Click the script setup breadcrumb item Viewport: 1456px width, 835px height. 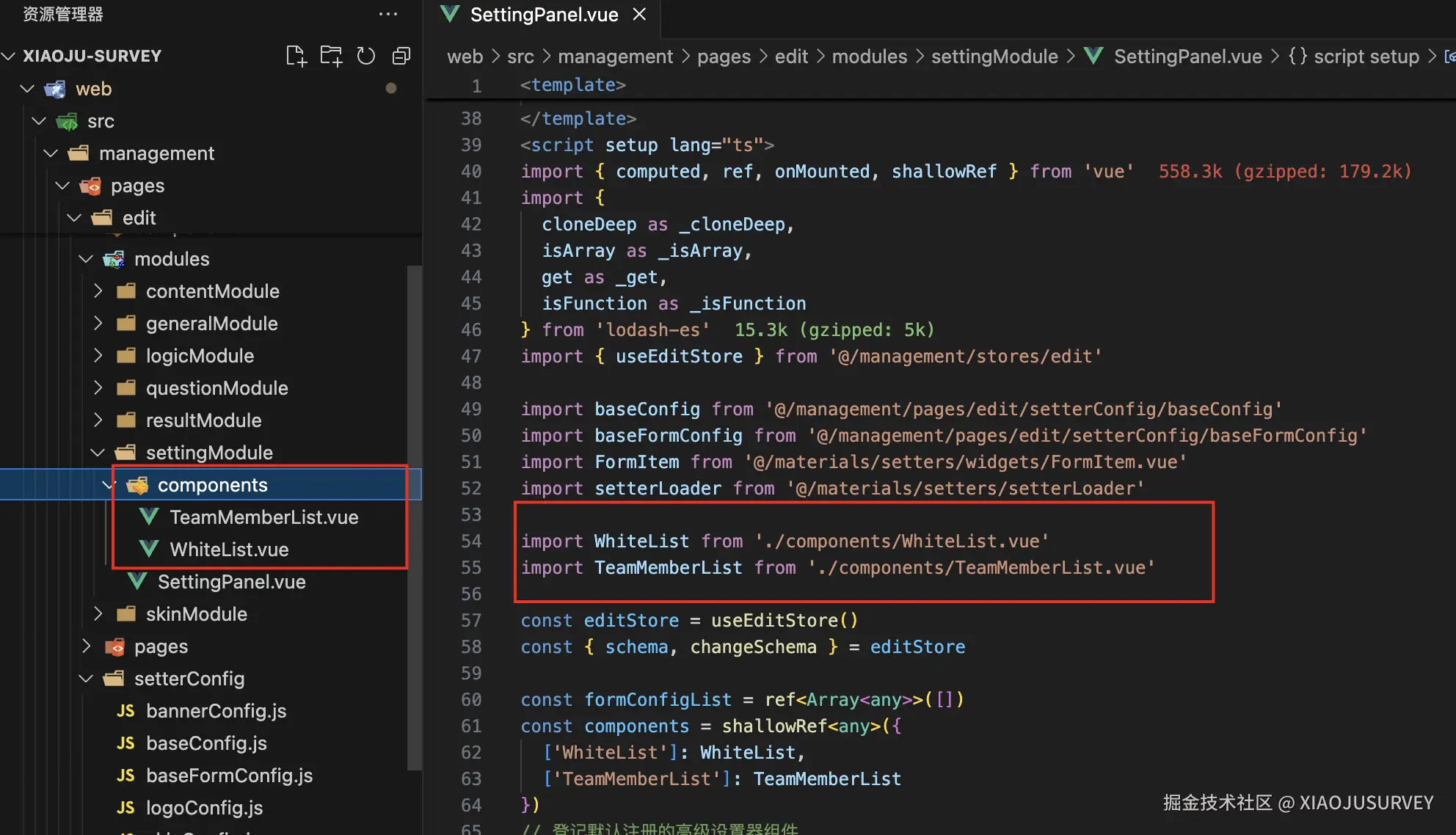[1366, 56]
